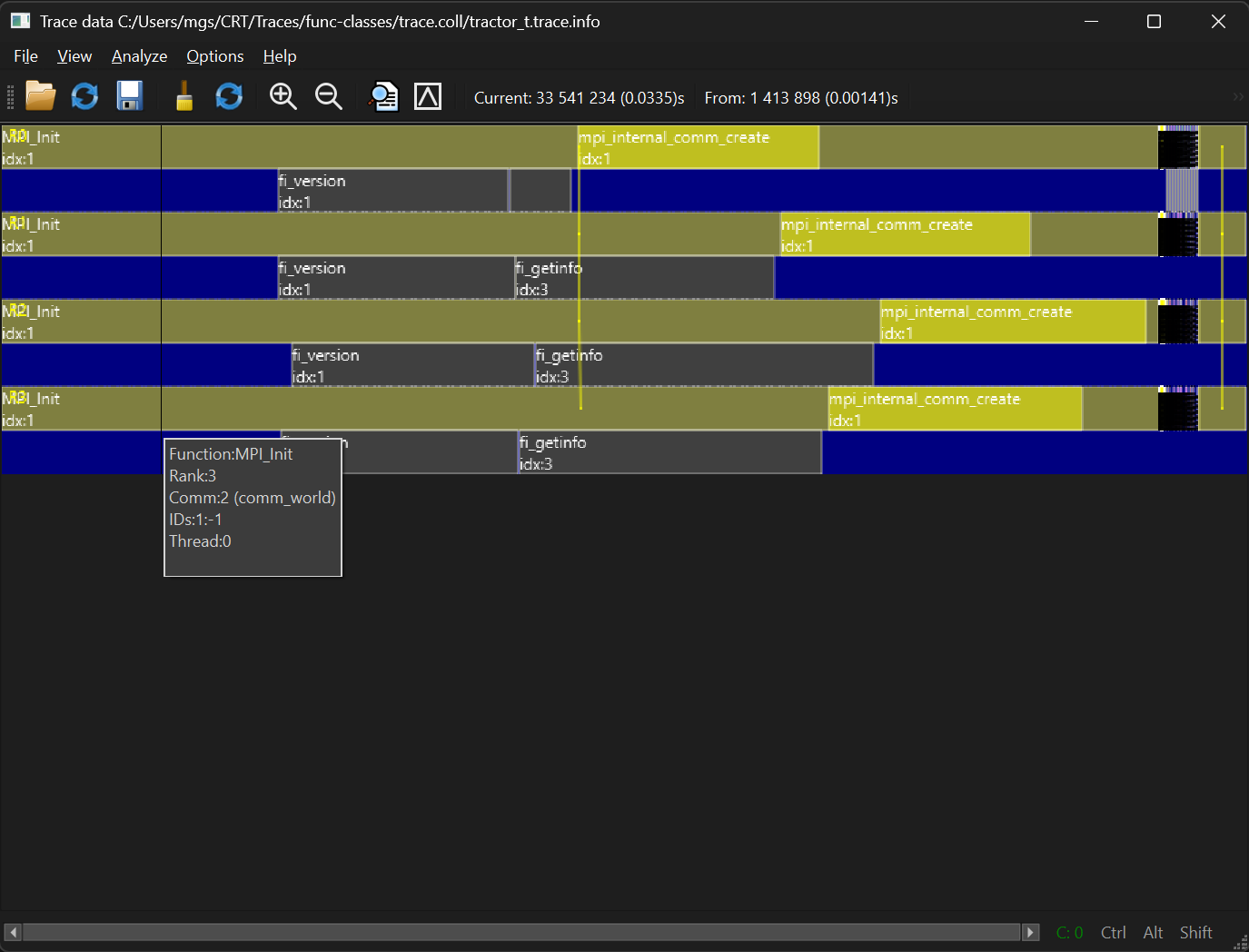This screenshot has width=1249, height=952.
Task: Open the View menu
Action: tap(74, 56)
